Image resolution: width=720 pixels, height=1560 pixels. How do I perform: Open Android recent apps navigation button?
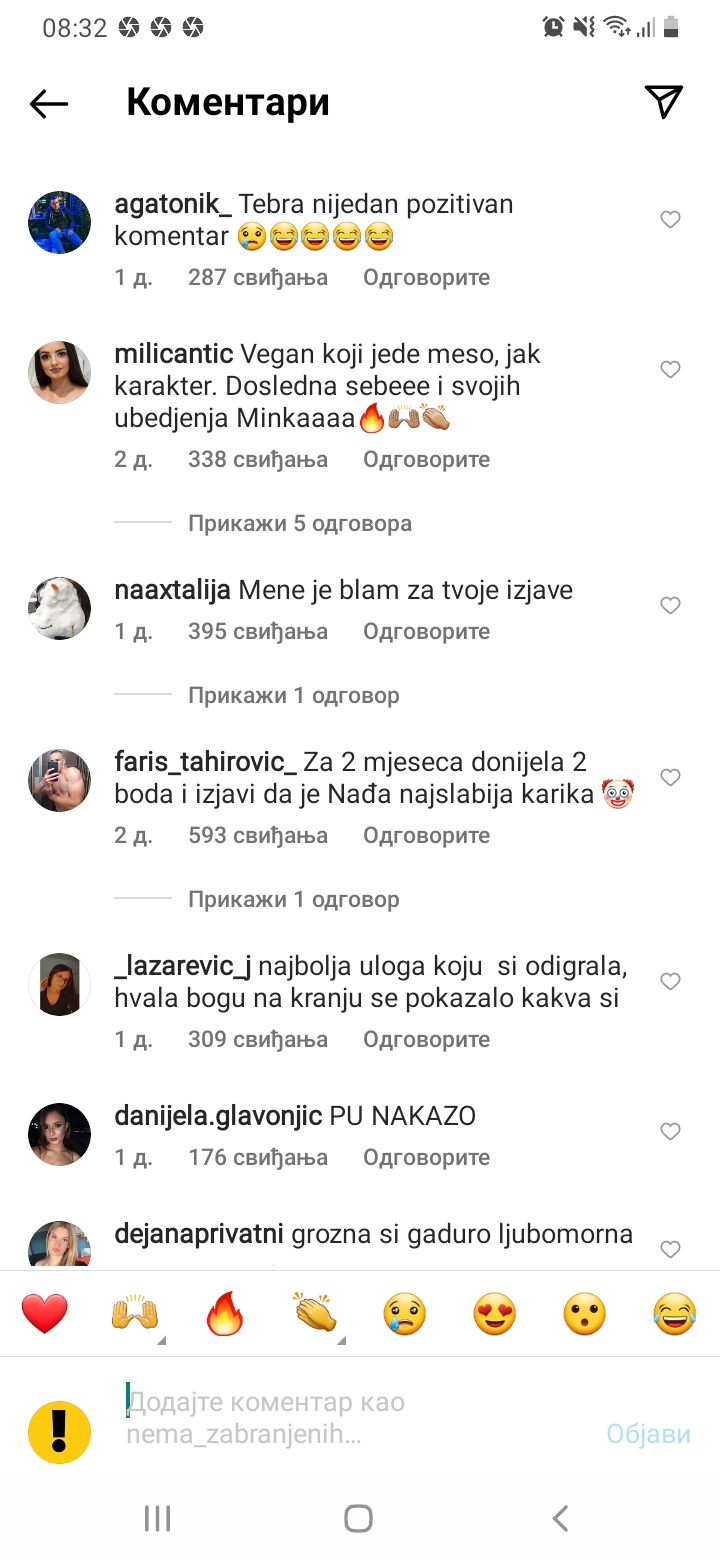point(158,1518)
